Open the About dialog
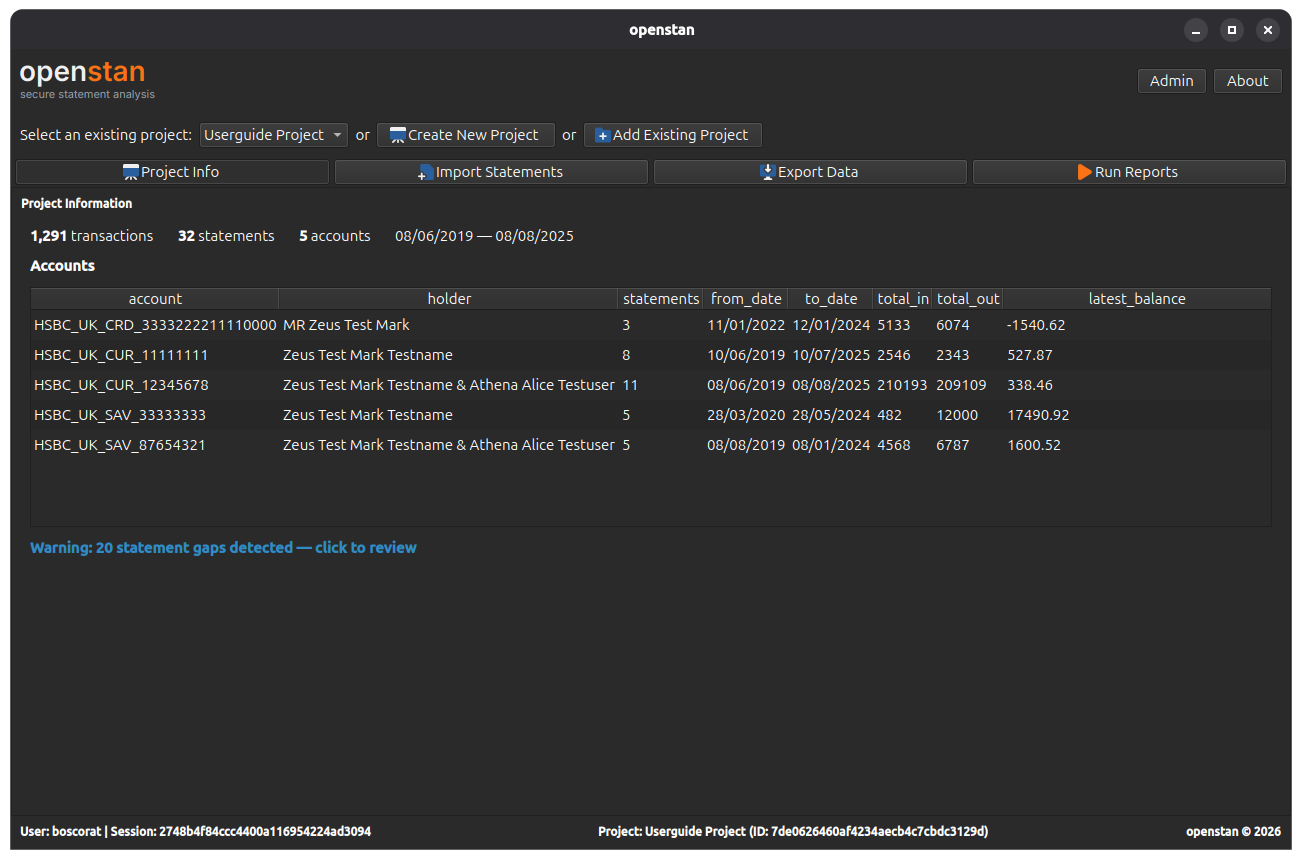1302x860 pixels. (1248, 81)
